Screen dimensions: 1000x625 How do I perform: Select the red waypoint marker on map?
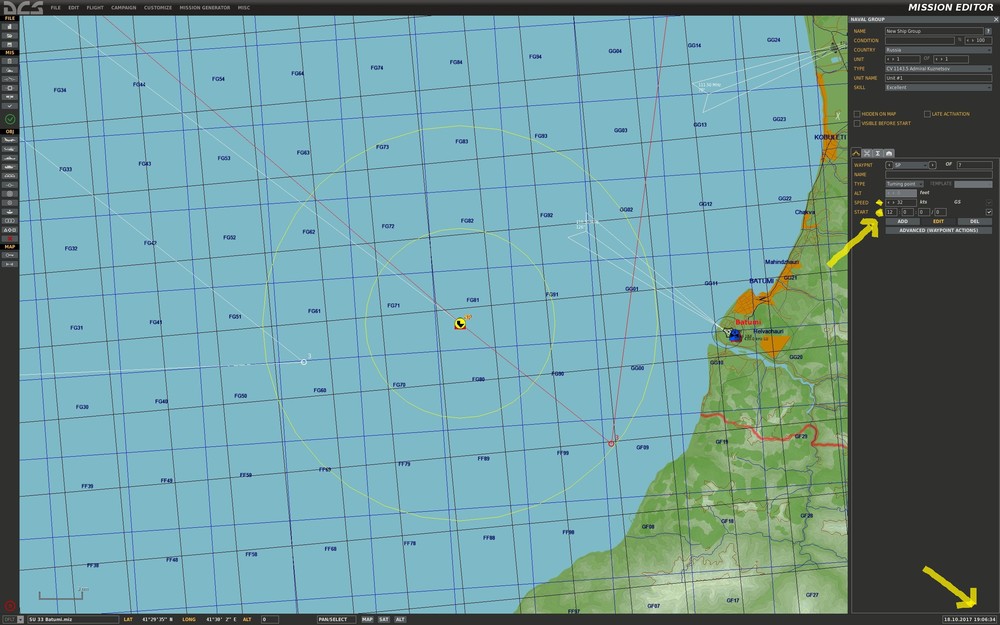pyautogui.click(x=611, y=443)
